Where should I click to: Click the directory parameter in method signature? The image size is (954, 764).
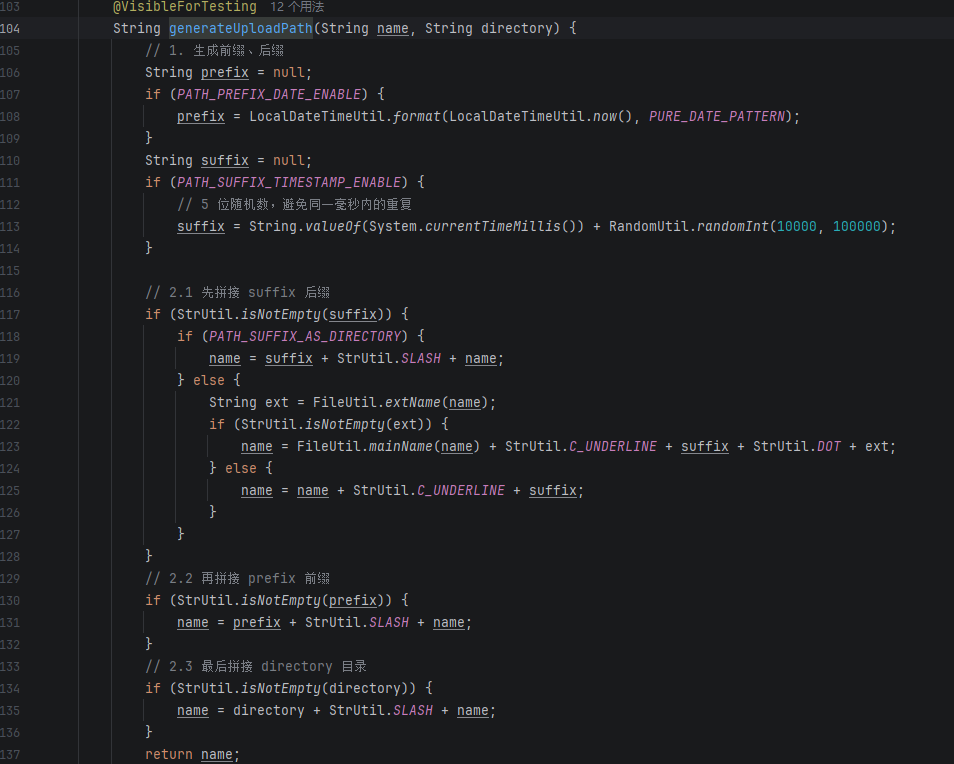(x=516, y=28)
